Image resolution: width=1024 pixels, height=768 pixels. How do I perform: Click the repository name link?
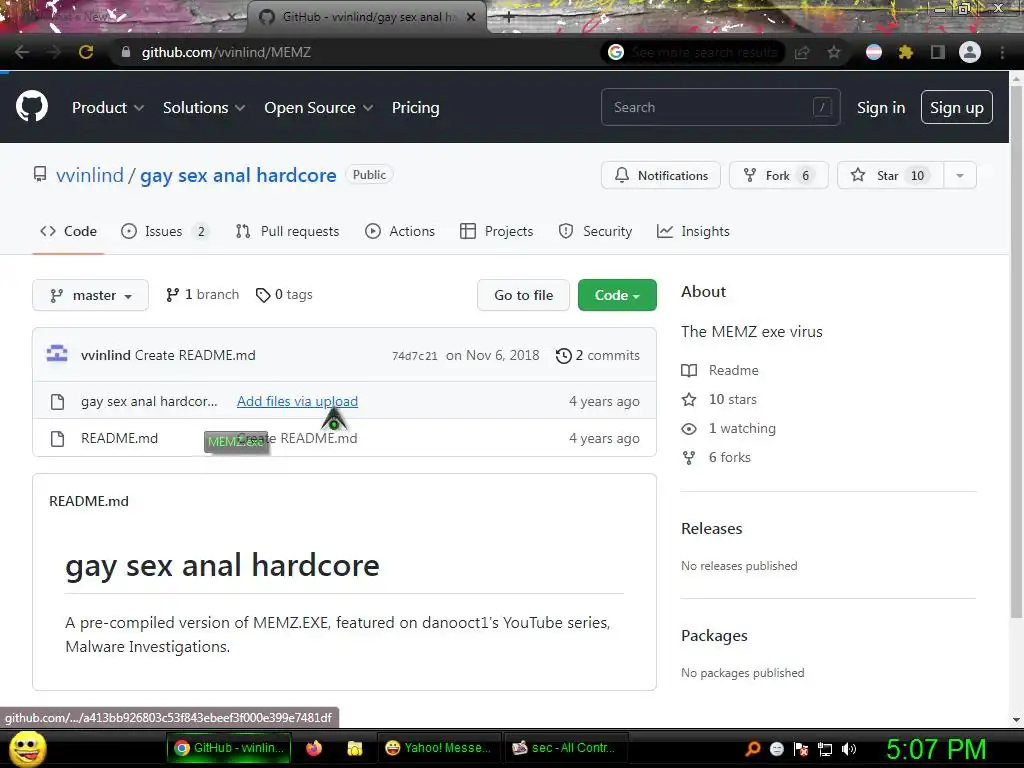click(238, 175)
